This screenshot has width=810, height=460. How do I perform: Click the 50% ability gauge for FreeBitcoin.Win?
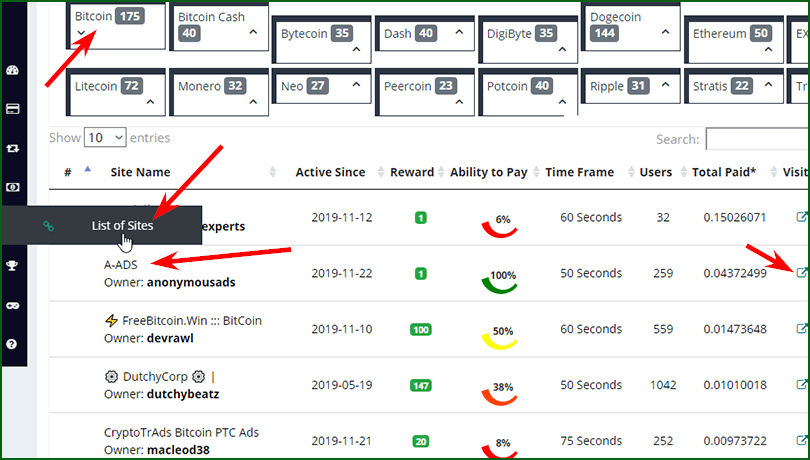click(500, 336)
